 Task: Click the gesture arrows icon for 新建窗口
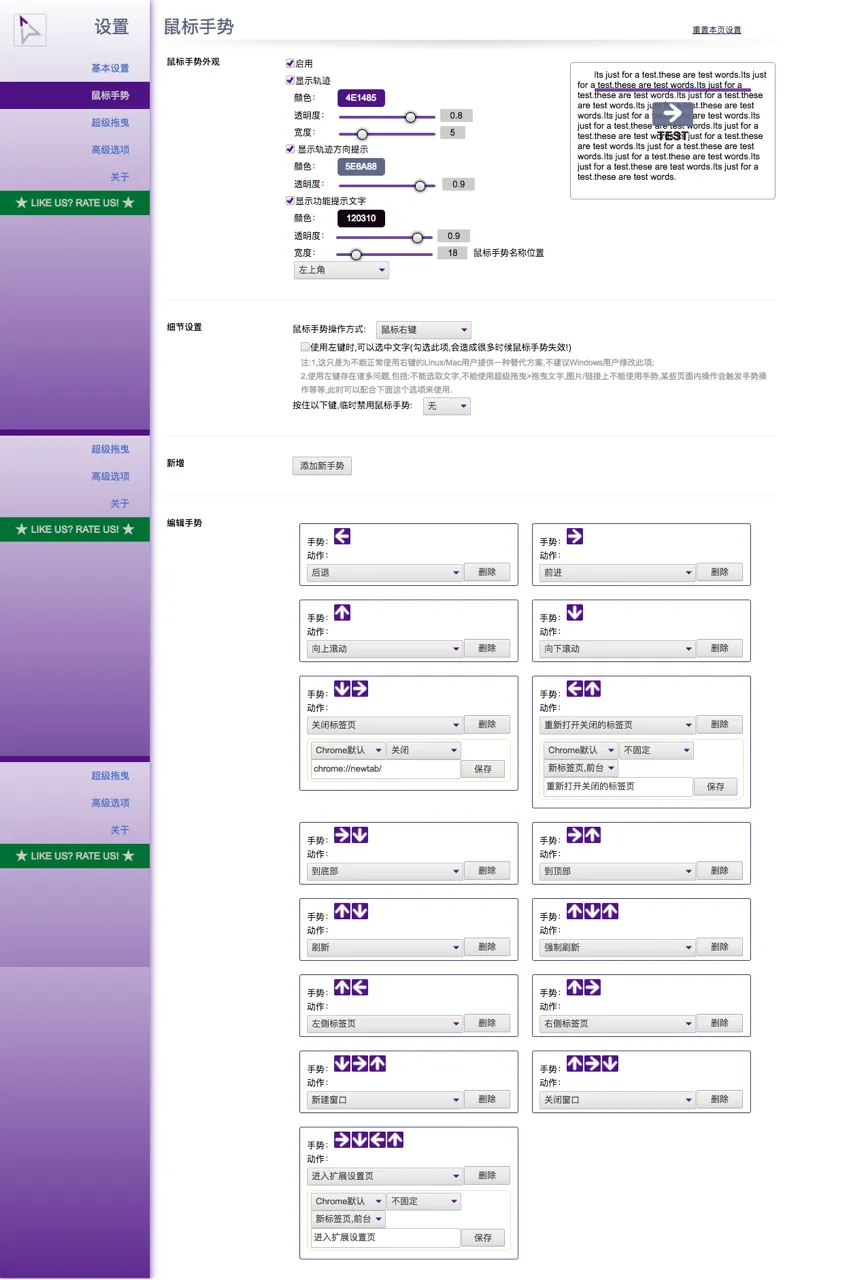pyautogui.click(x=360, y=1064)
